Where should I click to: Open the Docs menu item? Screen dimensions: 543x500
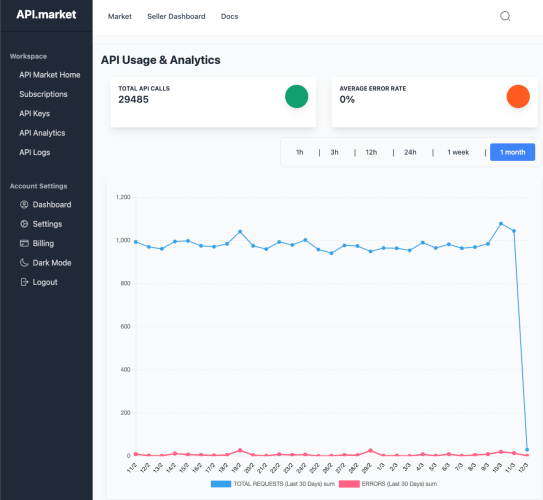[230, 16]
